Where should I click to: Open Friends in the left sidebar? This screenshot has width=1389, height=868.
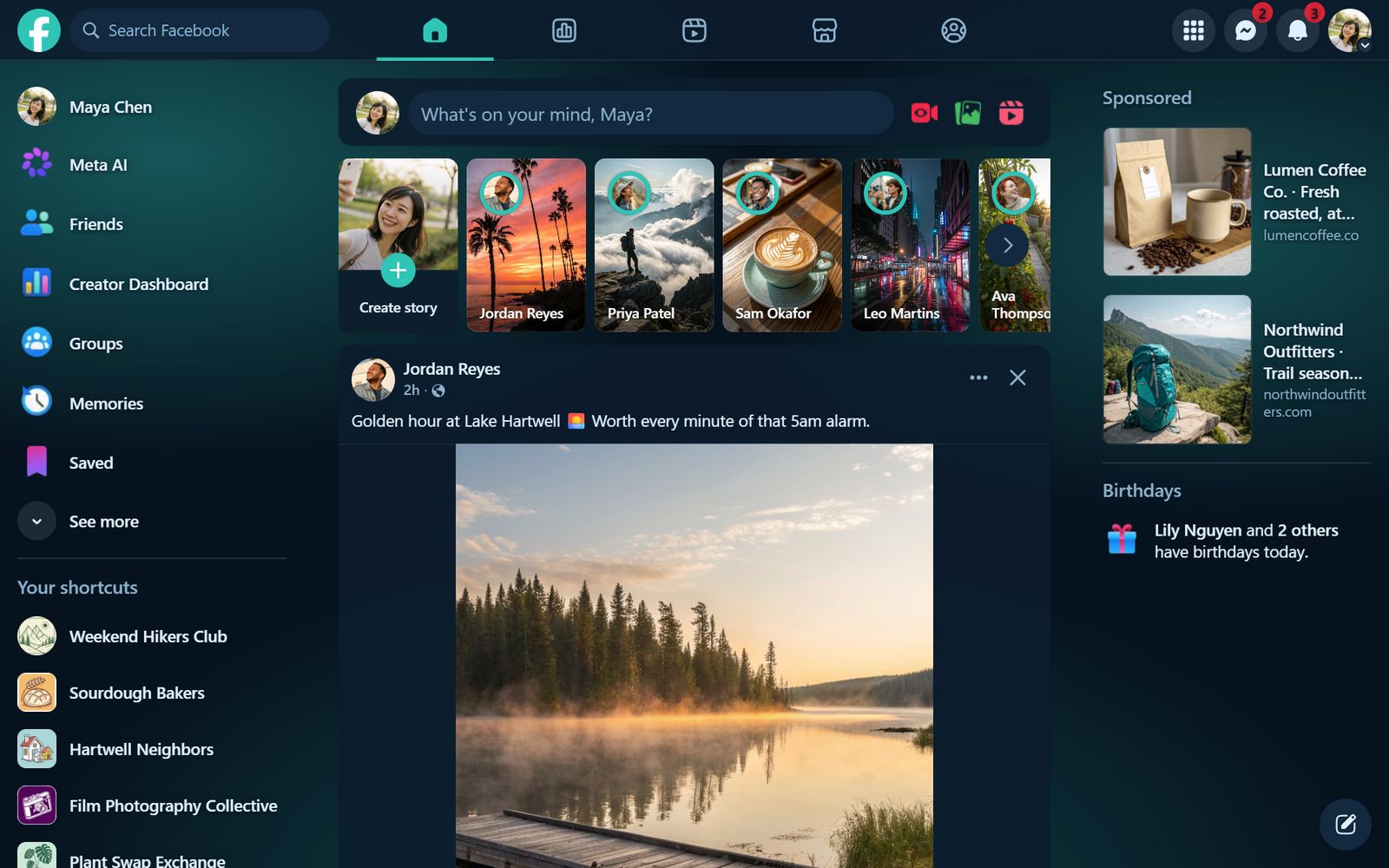pyautogui.click(x=152, y=224)
